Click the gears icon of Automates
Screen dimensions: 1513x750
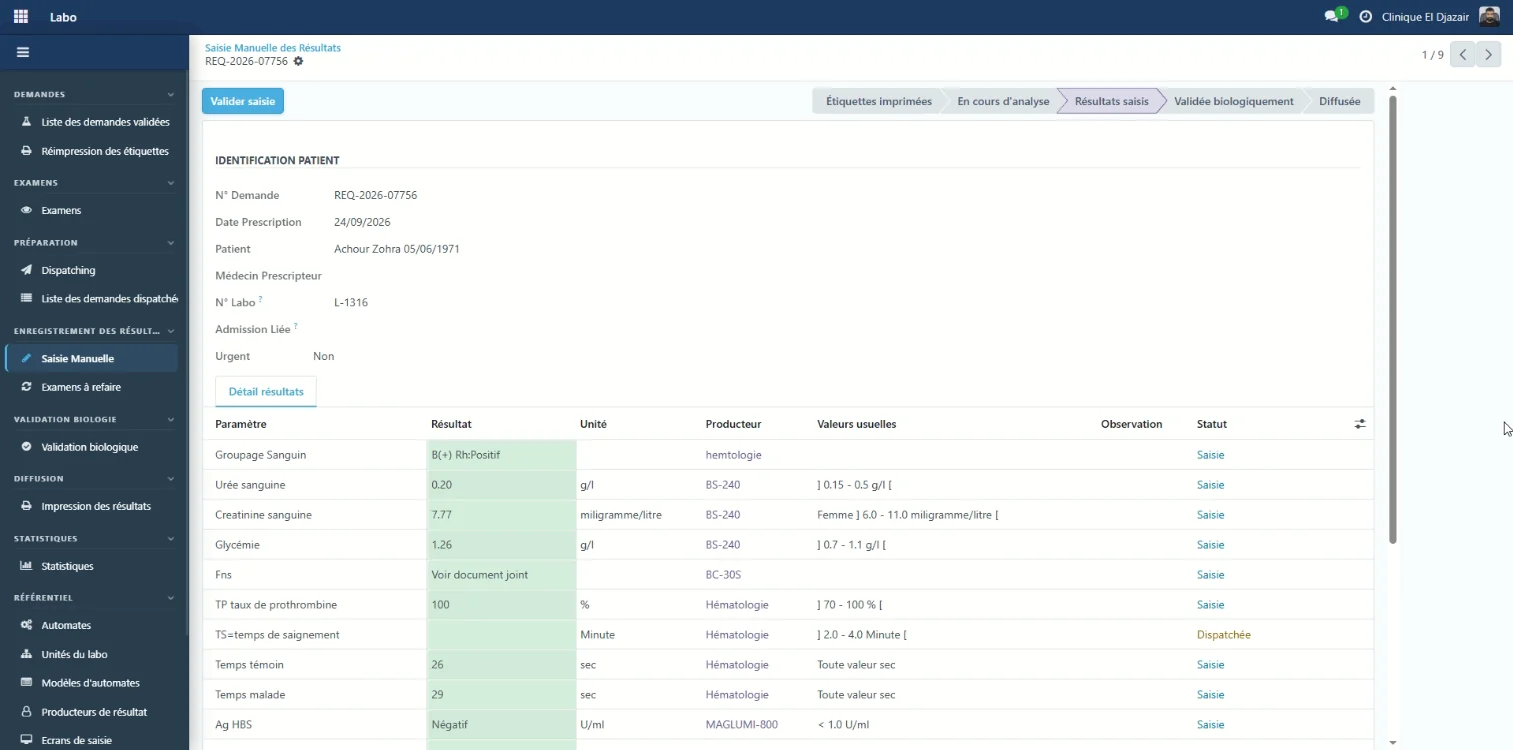(26, 625)
